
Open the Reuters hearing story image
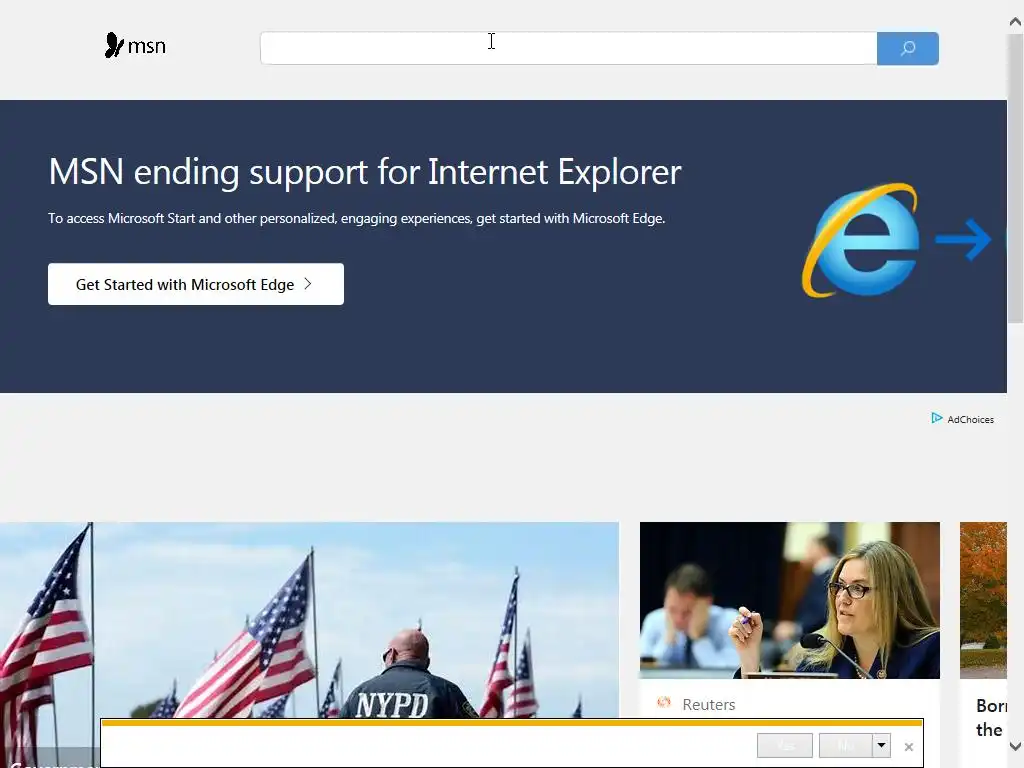pos(790,600)
